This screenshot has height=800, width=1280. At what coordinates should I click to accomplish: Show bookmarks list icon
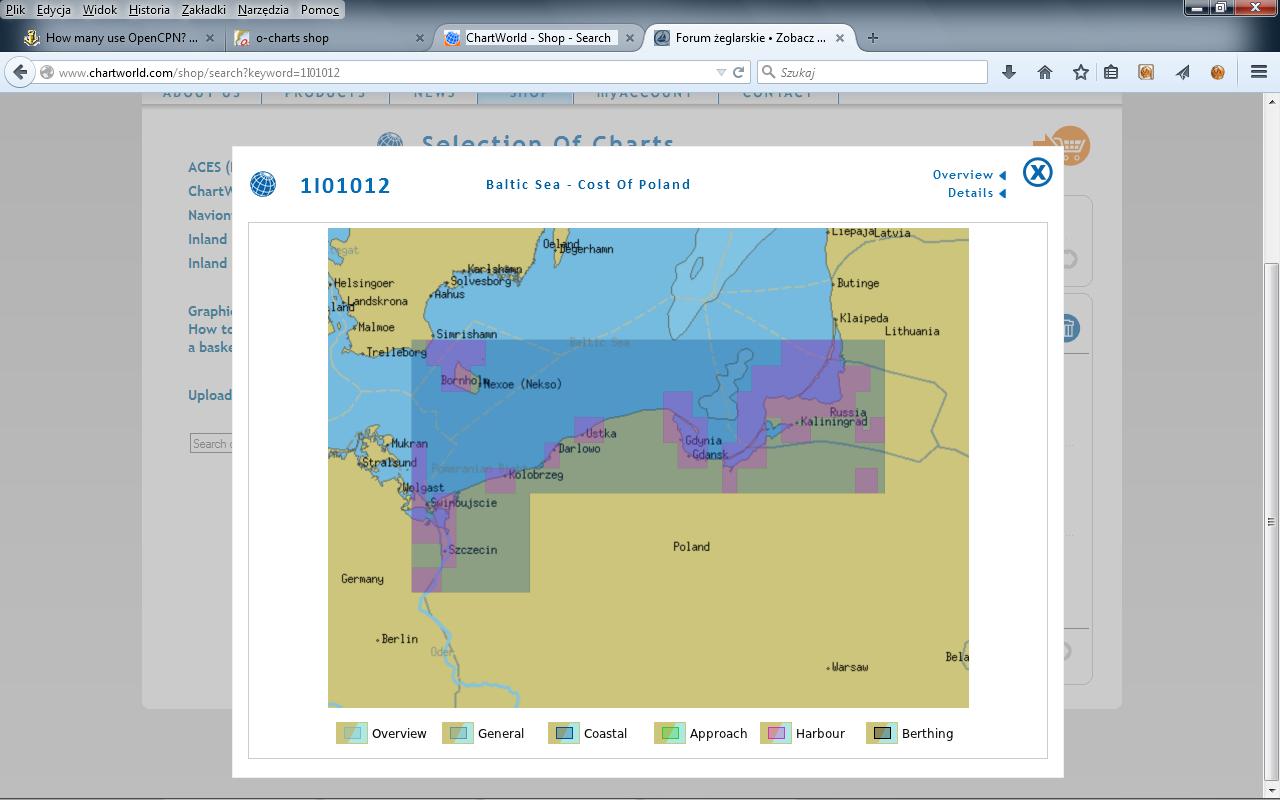click(1111, 72)
